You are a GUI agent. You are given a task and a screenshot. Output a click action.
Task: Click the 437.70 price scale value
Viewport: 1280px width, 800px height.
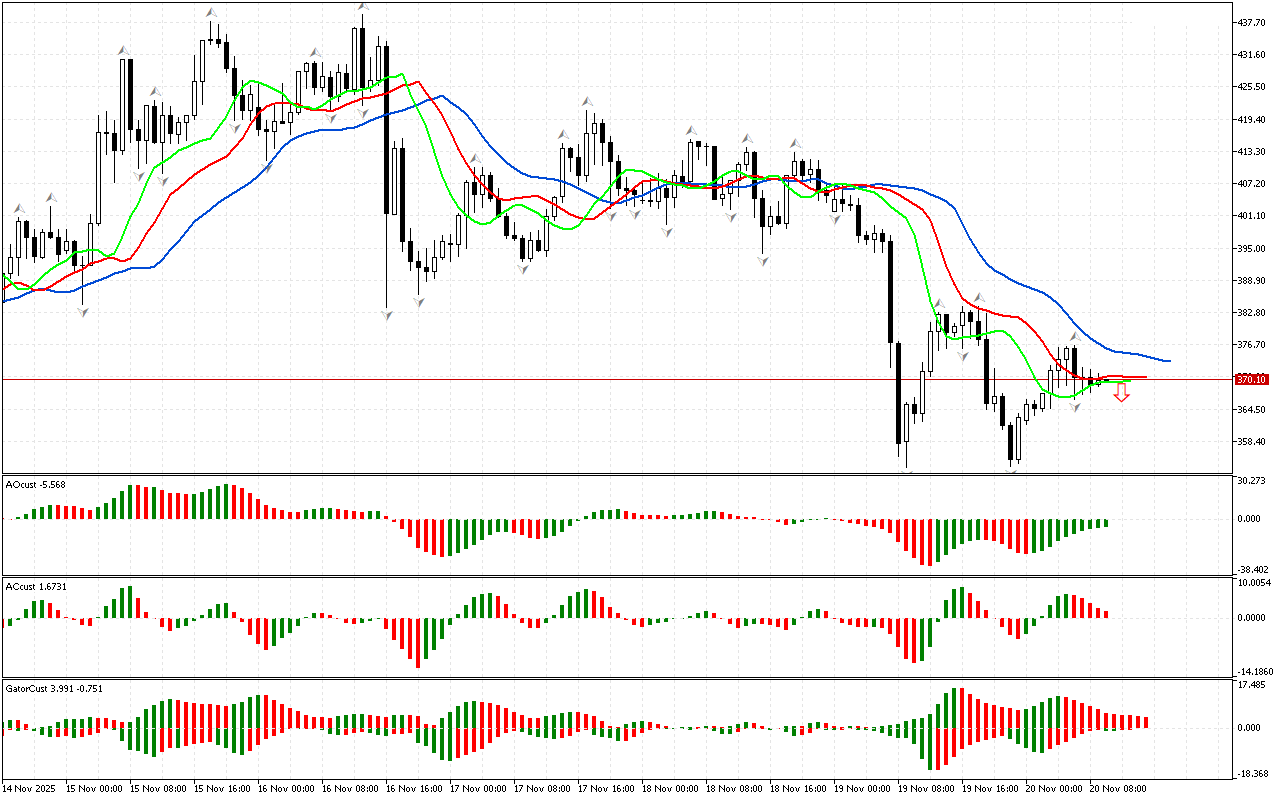point(1252,22)
